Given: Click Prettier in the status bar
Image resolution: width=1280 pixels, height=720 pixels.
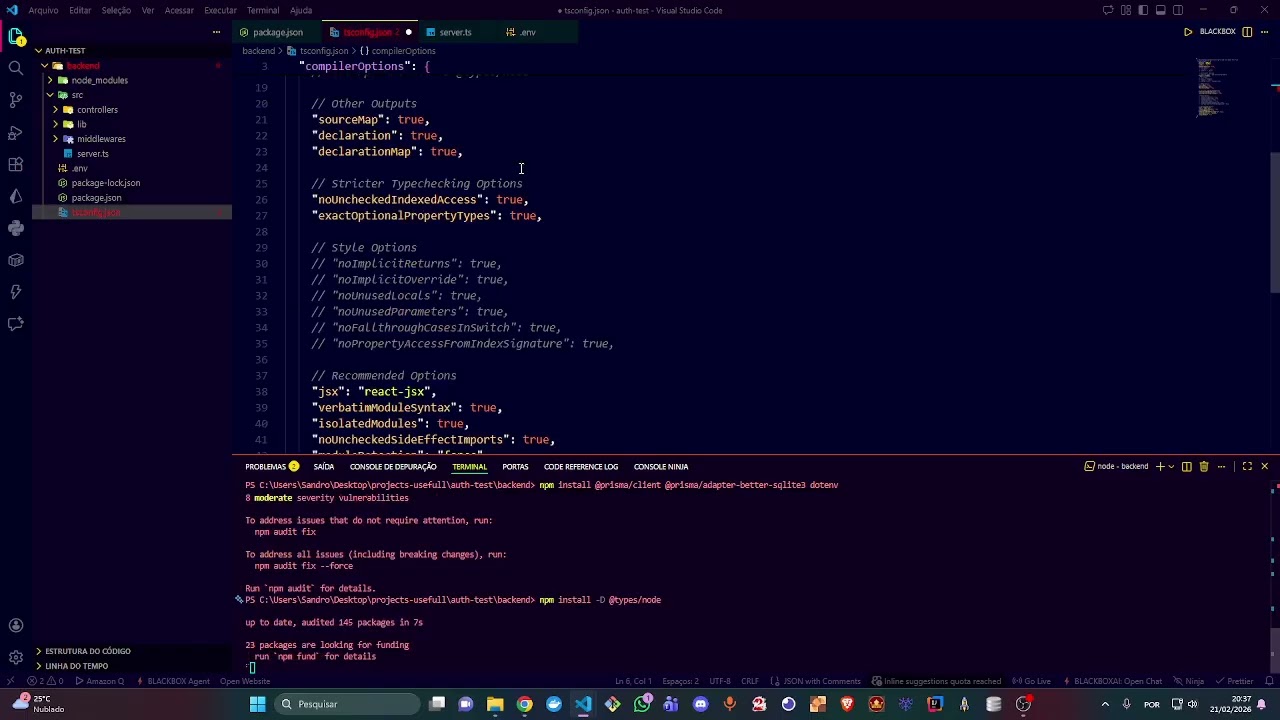Looking at the screenshot, I should 1234,681.
